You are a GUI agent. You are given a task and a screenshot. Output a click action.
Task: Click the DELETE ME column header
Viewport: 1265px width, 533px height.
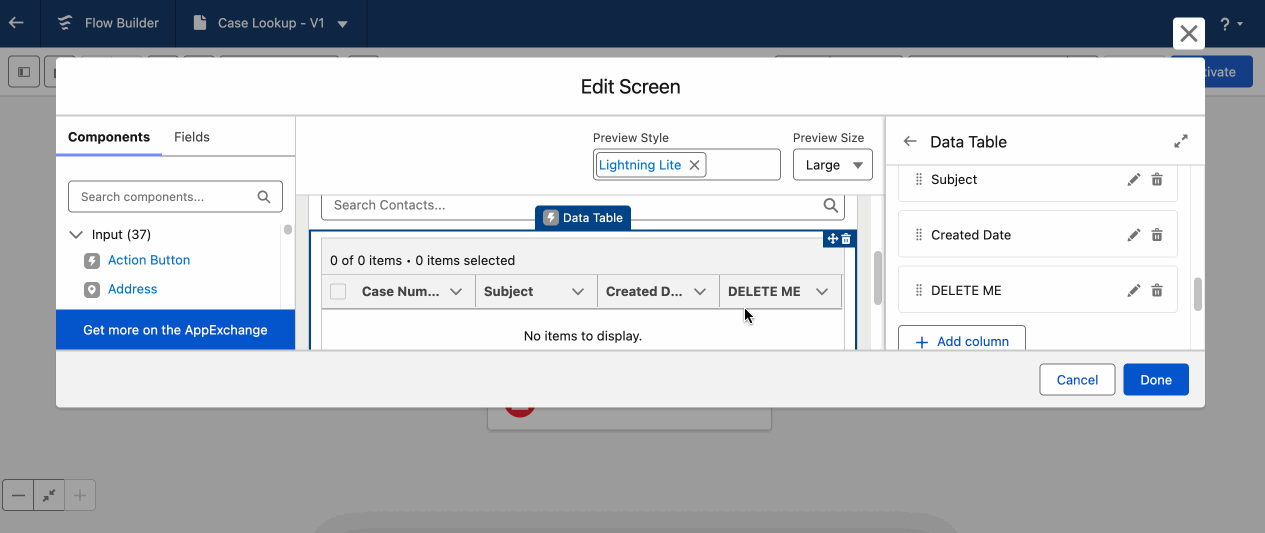[x=764, y=292]
